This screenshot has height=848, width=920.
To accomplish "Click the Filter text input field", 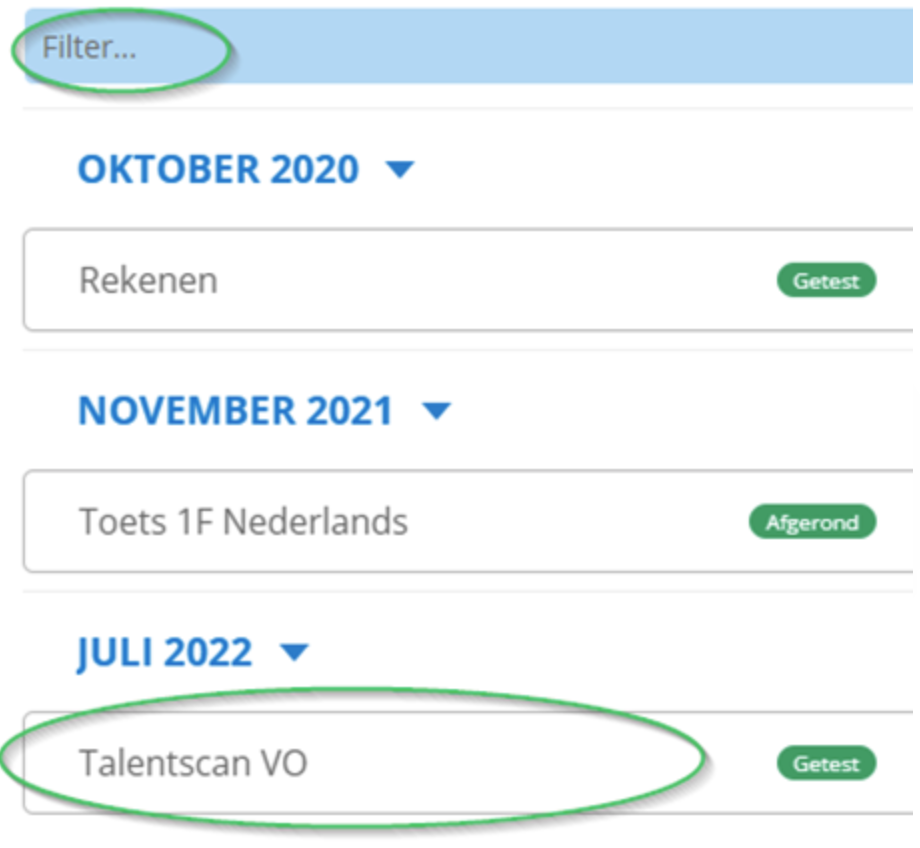I will [x=90, y=48].
